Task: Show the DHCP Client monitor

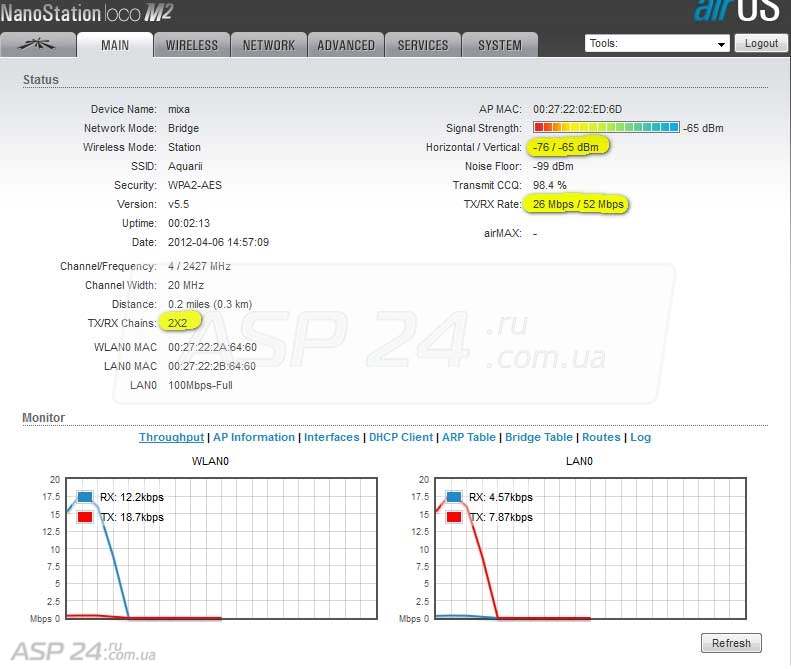Action: (401, 437)
